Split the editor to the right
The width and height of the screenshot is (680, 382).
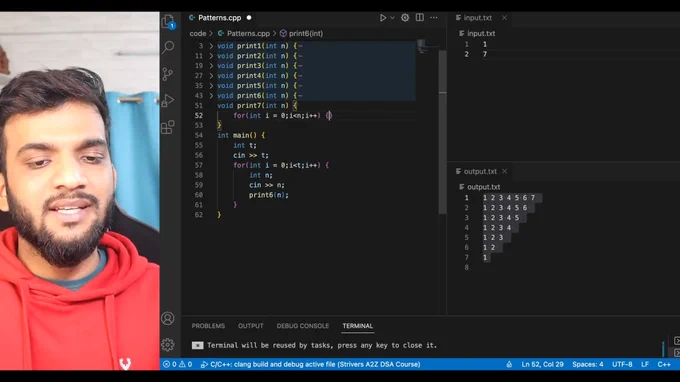click(x=420, y=18)
